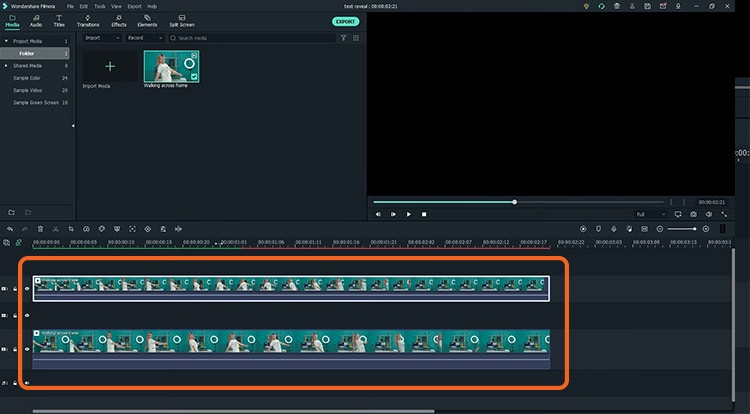The width and height of the screenshot is (750, 414).
Task: Lock the empty middle video track
Action: pos(15,316)
